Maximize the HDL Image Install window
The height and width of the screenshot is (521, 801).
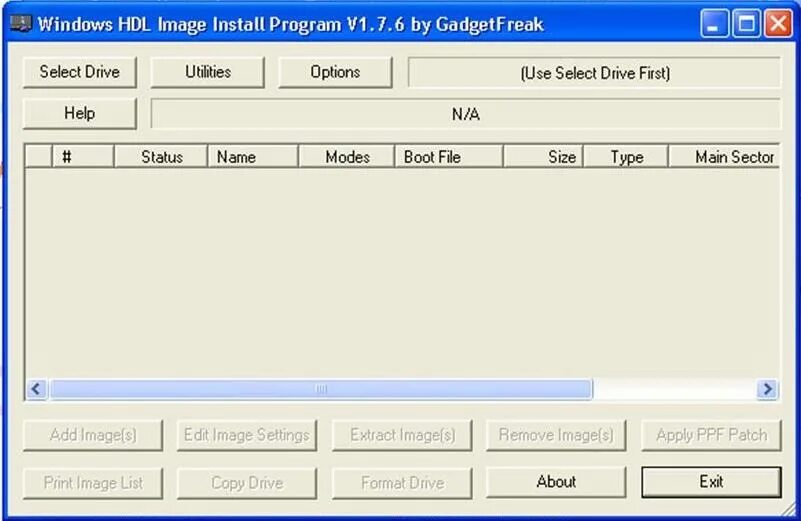pyautogui.click(x=746, y=24)
